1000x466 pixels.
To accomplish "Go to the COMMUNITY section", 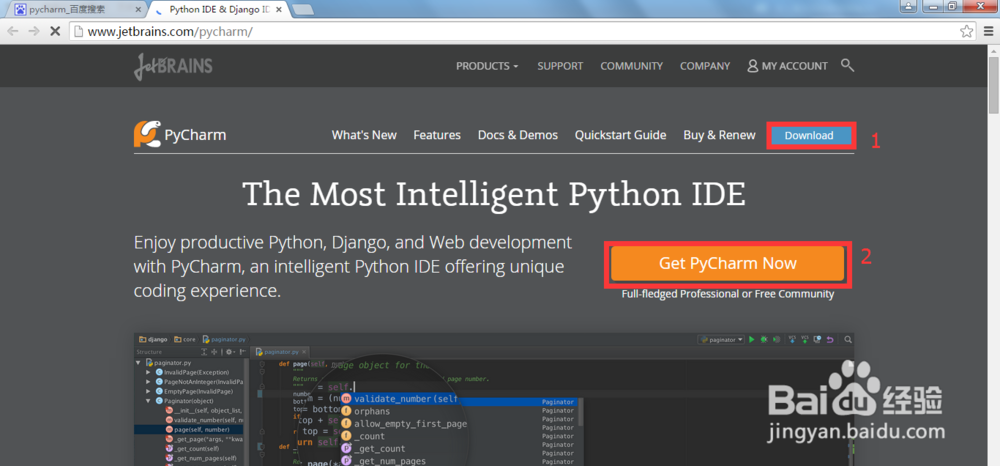I will pos(631,66).
